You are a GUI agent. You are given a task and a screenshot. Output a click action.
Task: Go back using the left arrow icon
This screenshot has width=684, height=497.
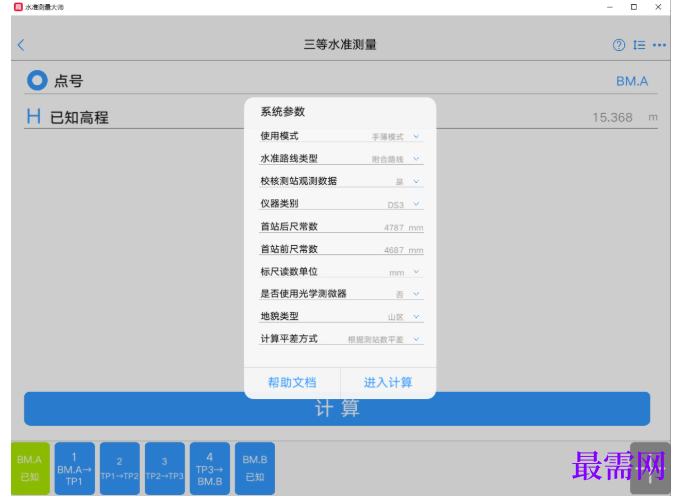tap(21, 45)
